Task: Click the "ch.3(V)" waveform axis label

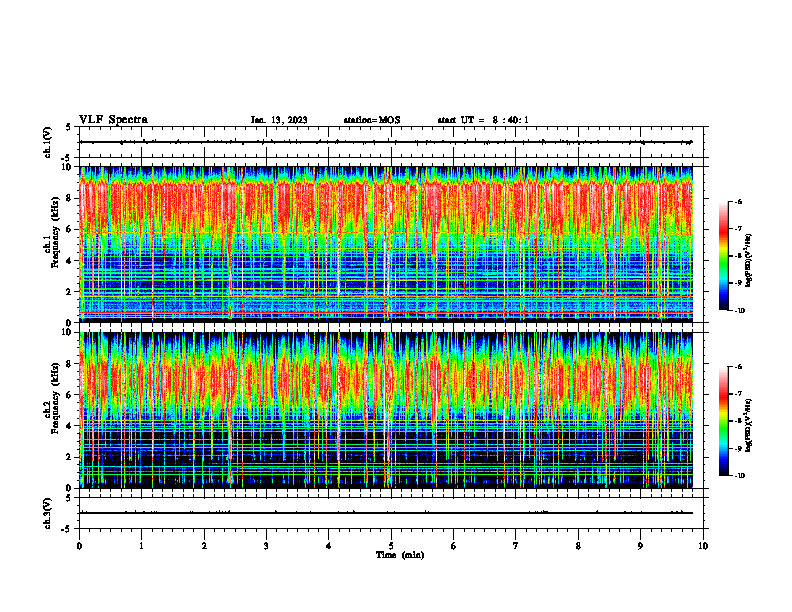Action: [47, 513]
